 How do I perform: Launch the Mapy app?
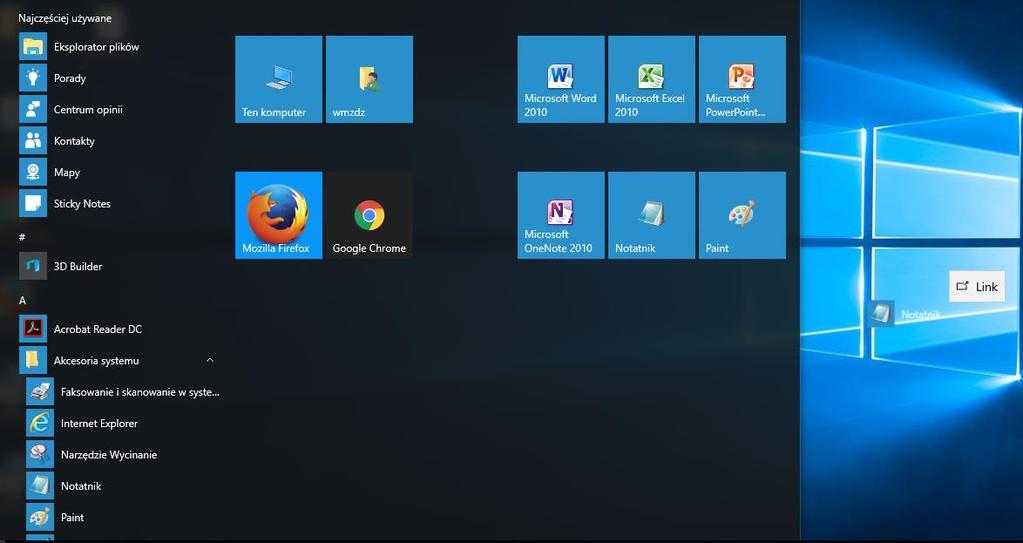point(117,172)
